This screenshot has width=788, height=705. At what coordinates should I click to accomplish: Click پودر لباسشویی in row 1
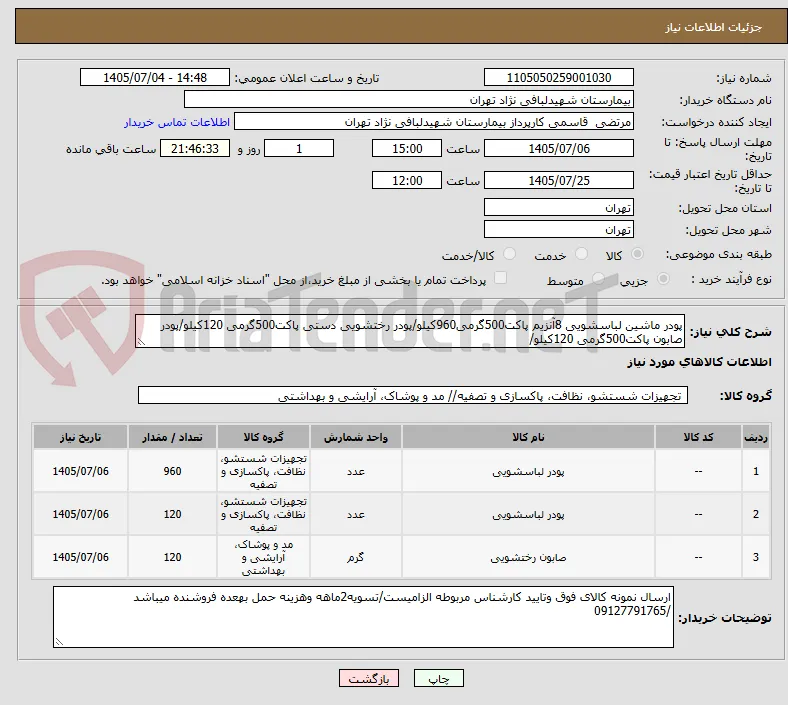tap(528, 472)
